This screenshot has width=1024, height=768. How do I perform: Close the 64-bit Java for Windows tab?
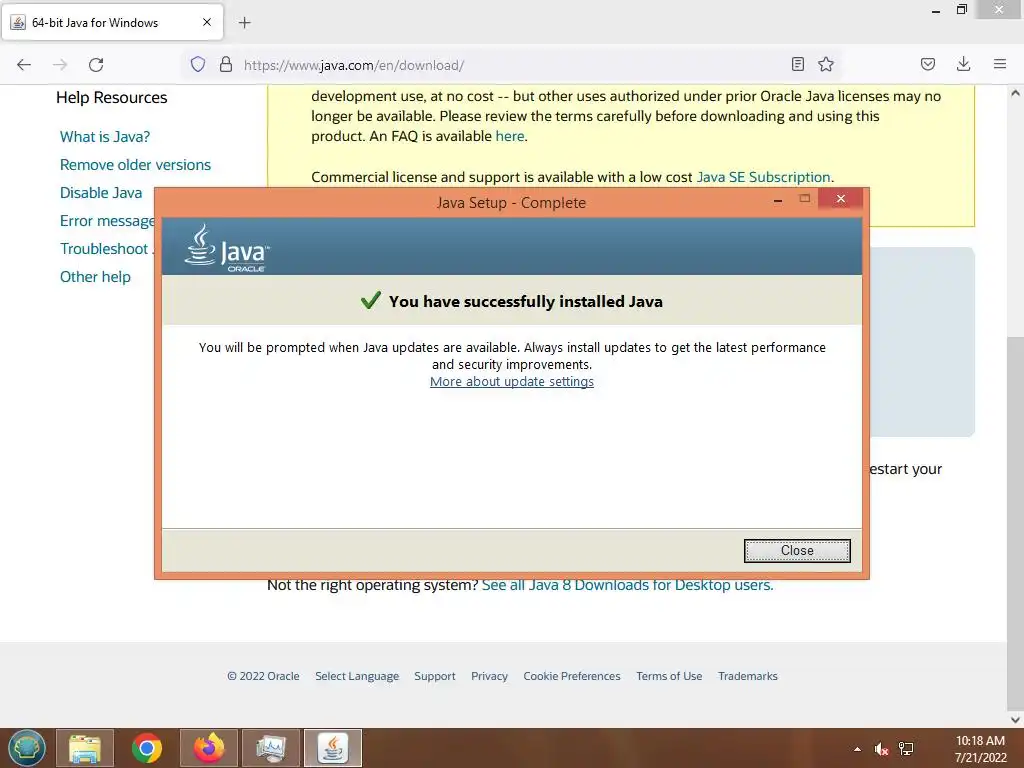pyautogui.click(x=206, y=22)
